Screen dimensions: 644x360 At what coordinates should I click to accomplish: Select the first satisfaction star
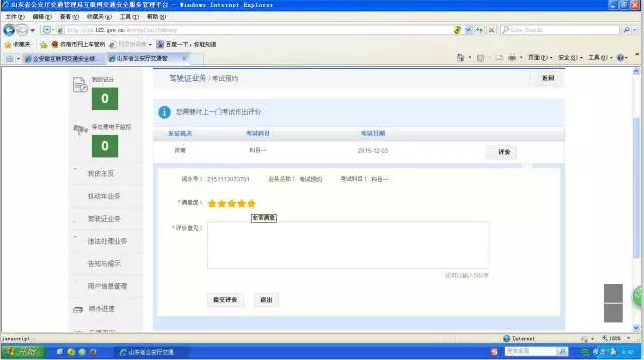coord(212,204)
